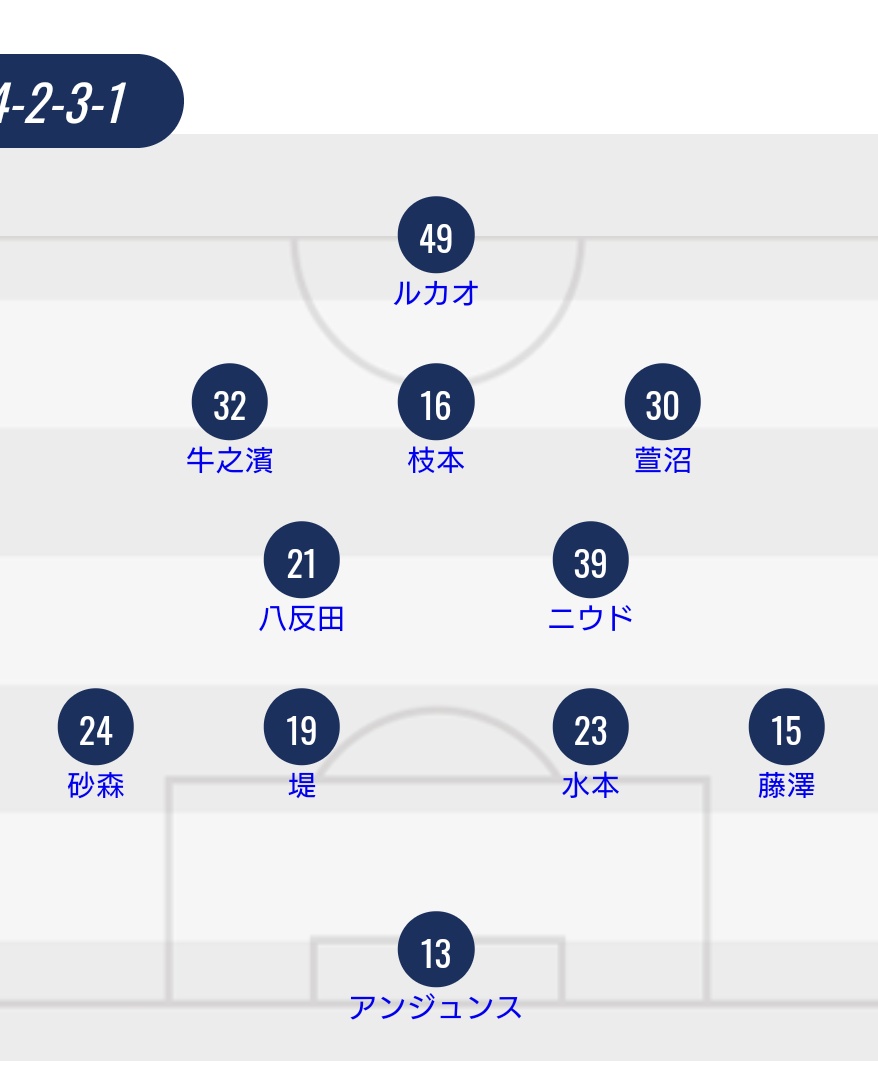Click the number 21 player badge
Screen dimensions: 878x1081
(301, 560)
